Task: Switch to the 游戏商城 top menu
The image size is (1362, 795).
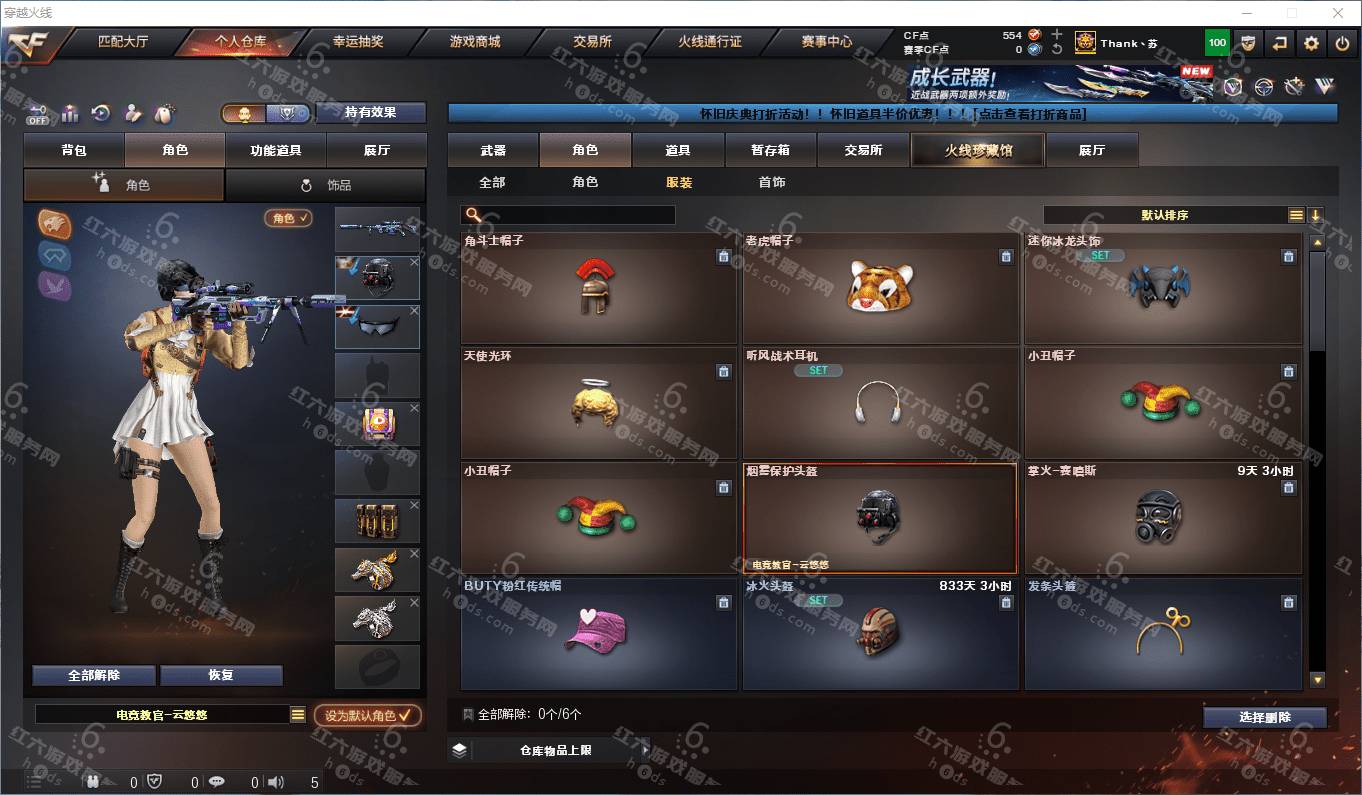Action: pyautogui.click(x=475, y=42)
